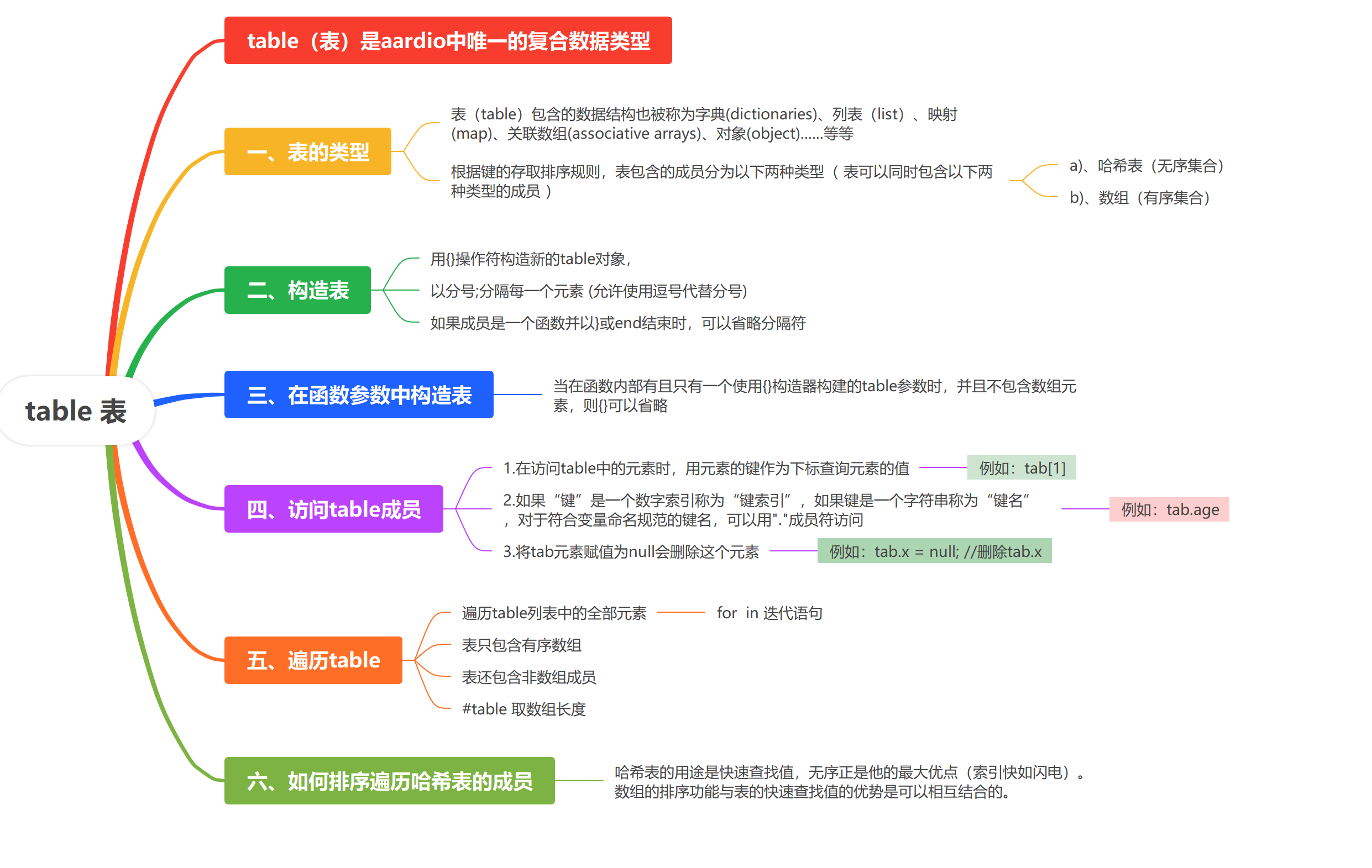The height and width of the screenshot is (868, 1372).
Task: Select the orange '五、遍历table' topic
Action: (x=313, y=660)
